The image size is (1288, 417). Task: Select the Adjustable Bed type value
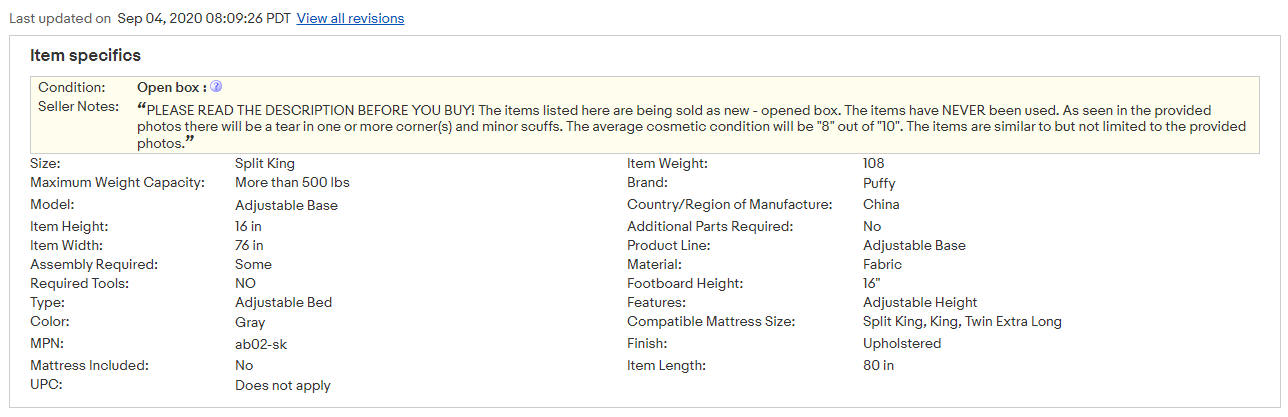coord(283,302)
